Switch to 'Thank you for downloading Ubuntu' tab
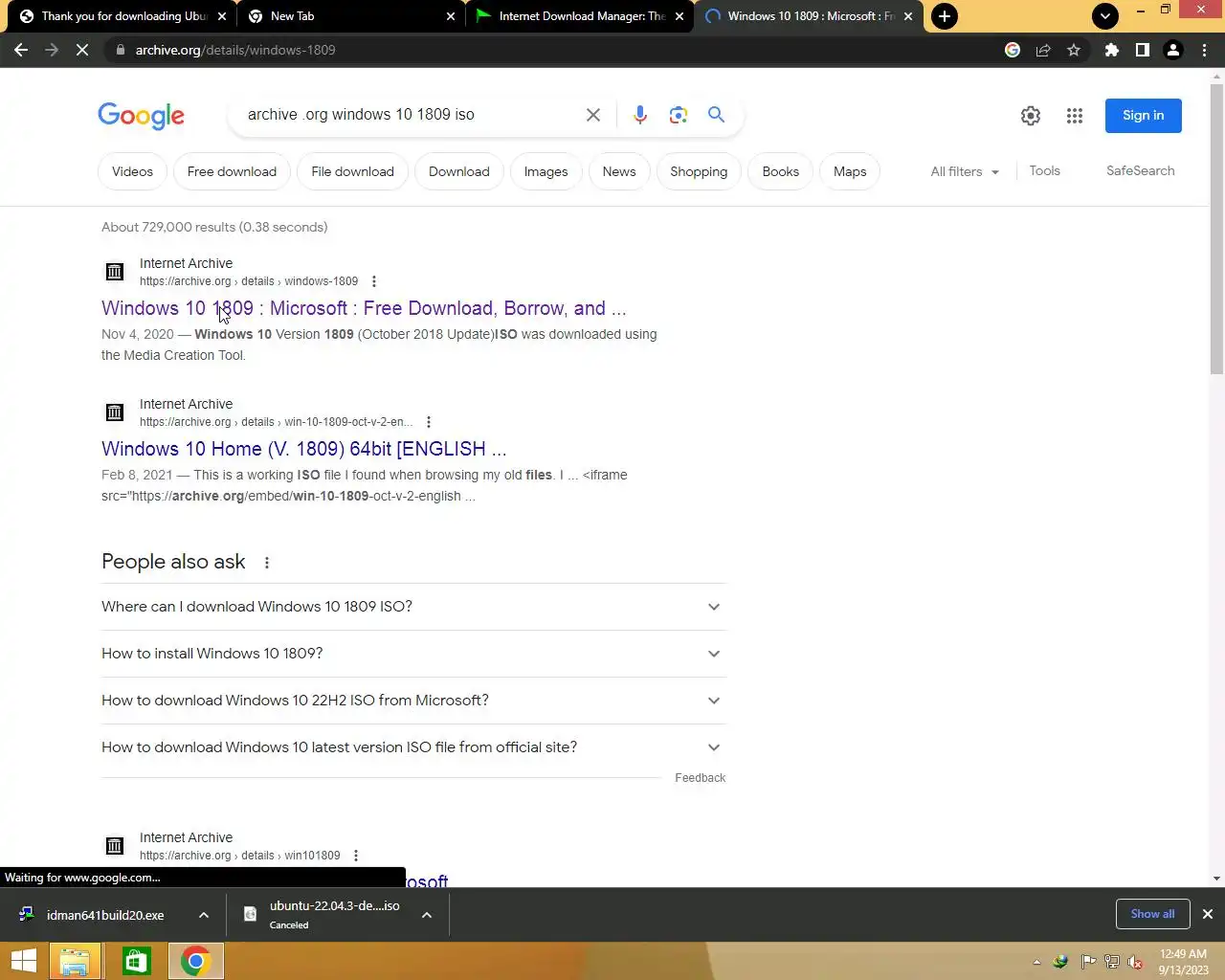The height and width of the screenshot is (980, 1225). [x=123, y=16]
